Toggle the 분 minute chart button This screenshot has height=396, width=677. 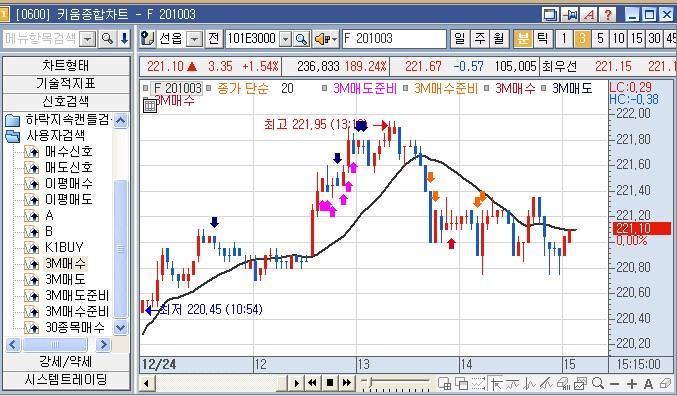pos(522,39)
